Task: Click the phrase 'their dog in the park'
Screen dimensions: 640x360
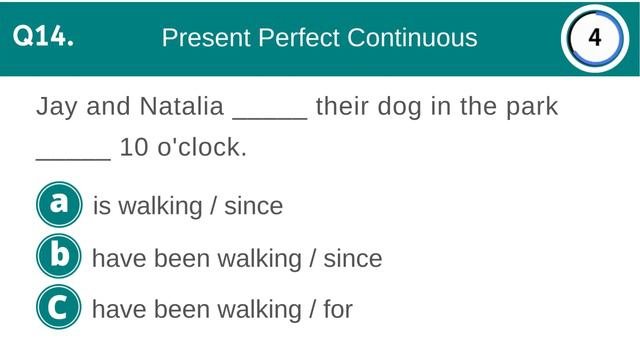Action: pos(437,107)
